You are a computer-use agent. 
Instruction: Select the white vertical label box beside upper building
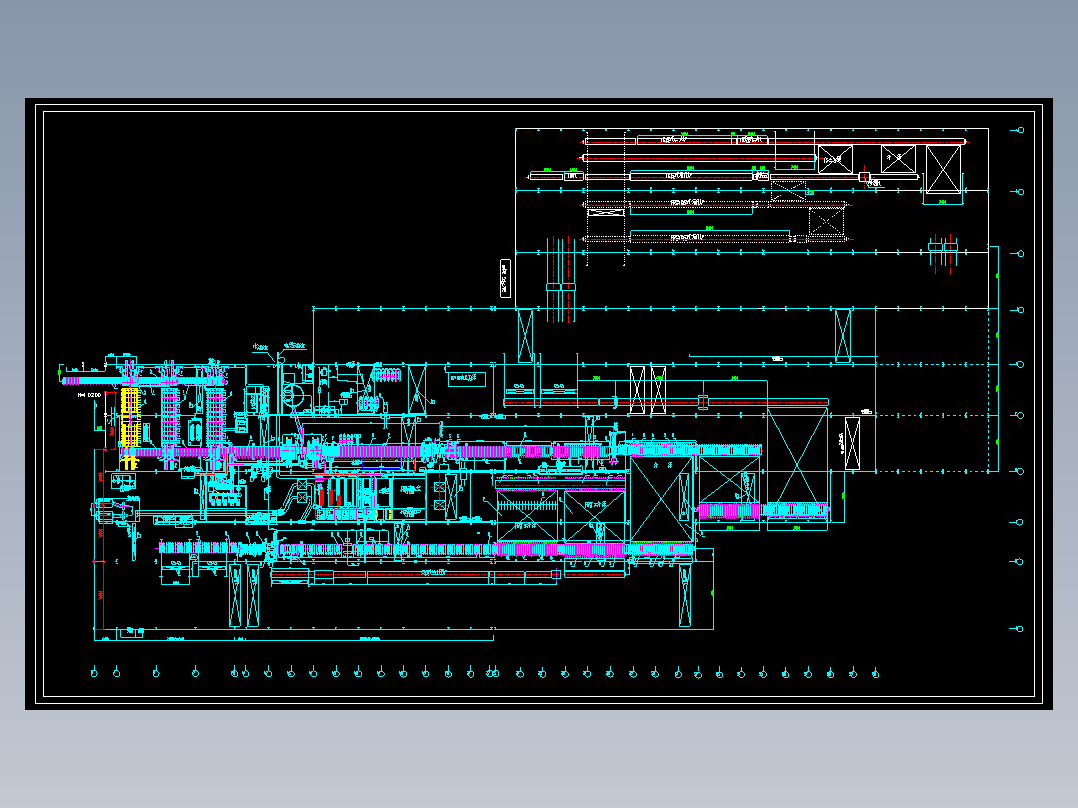coord(505,279)
